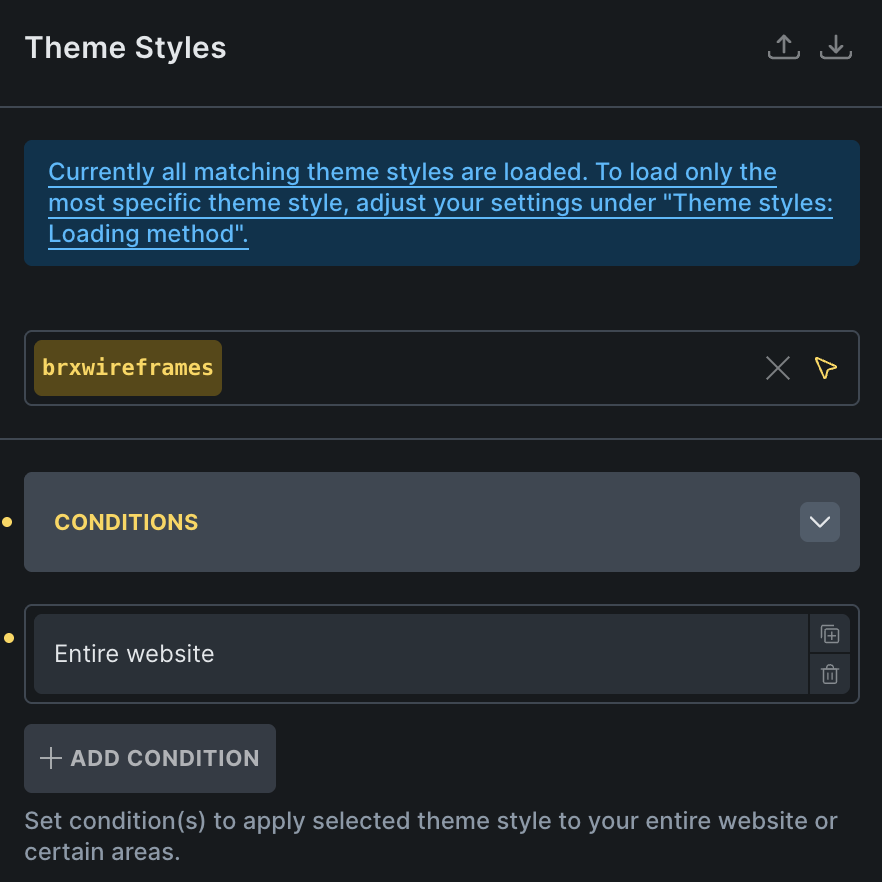
Task: Select the brxwireframes theme style tag
Action: pyautogui.click(x=128, y=368)
